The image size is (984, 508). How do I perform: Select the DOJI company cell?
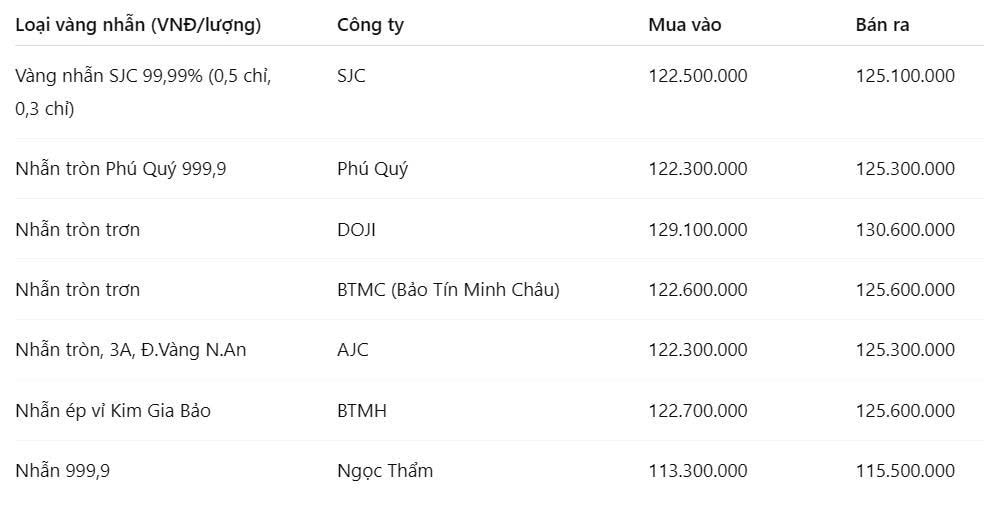(356, 230)
